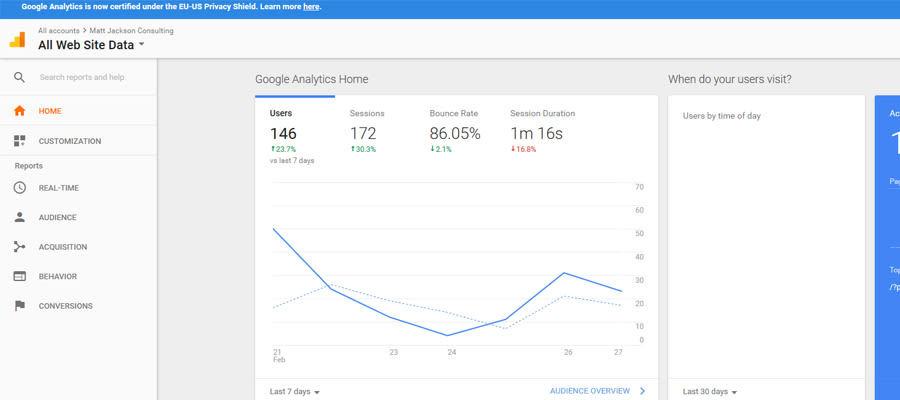The width and height of the screenshot is (900, 400).
Task: Click the Customization dashboard icon
Action: pos(20,141)
